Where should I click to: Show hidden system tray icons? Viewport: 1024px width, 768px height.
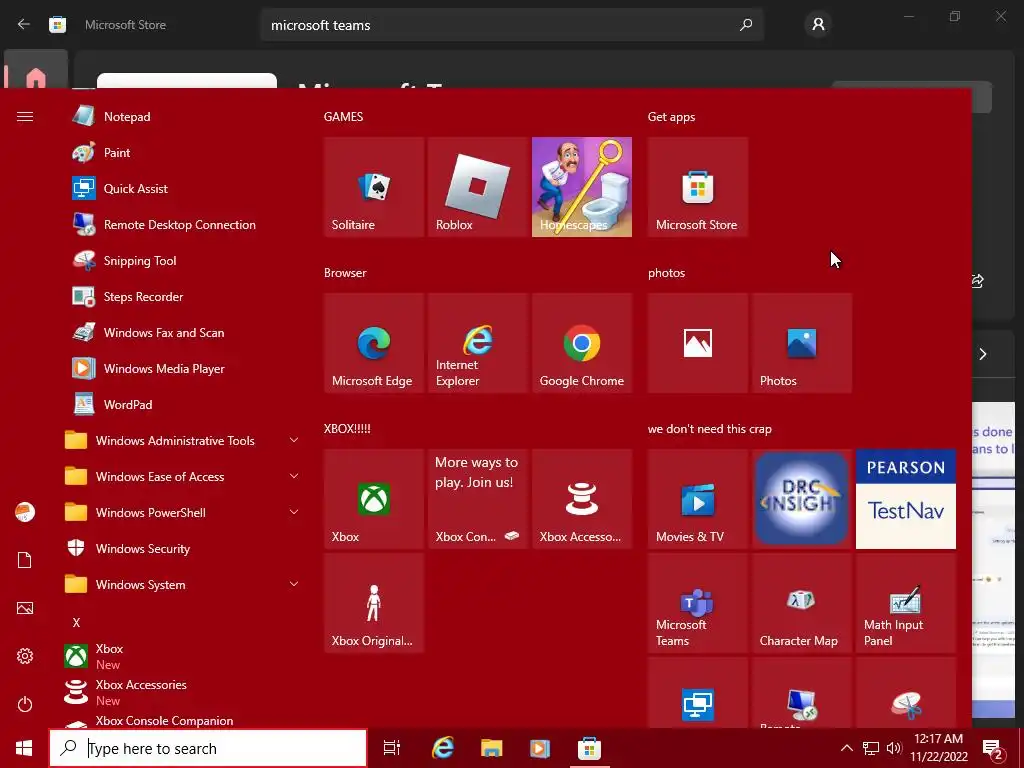pyautogui.click(x=846, y=748)
